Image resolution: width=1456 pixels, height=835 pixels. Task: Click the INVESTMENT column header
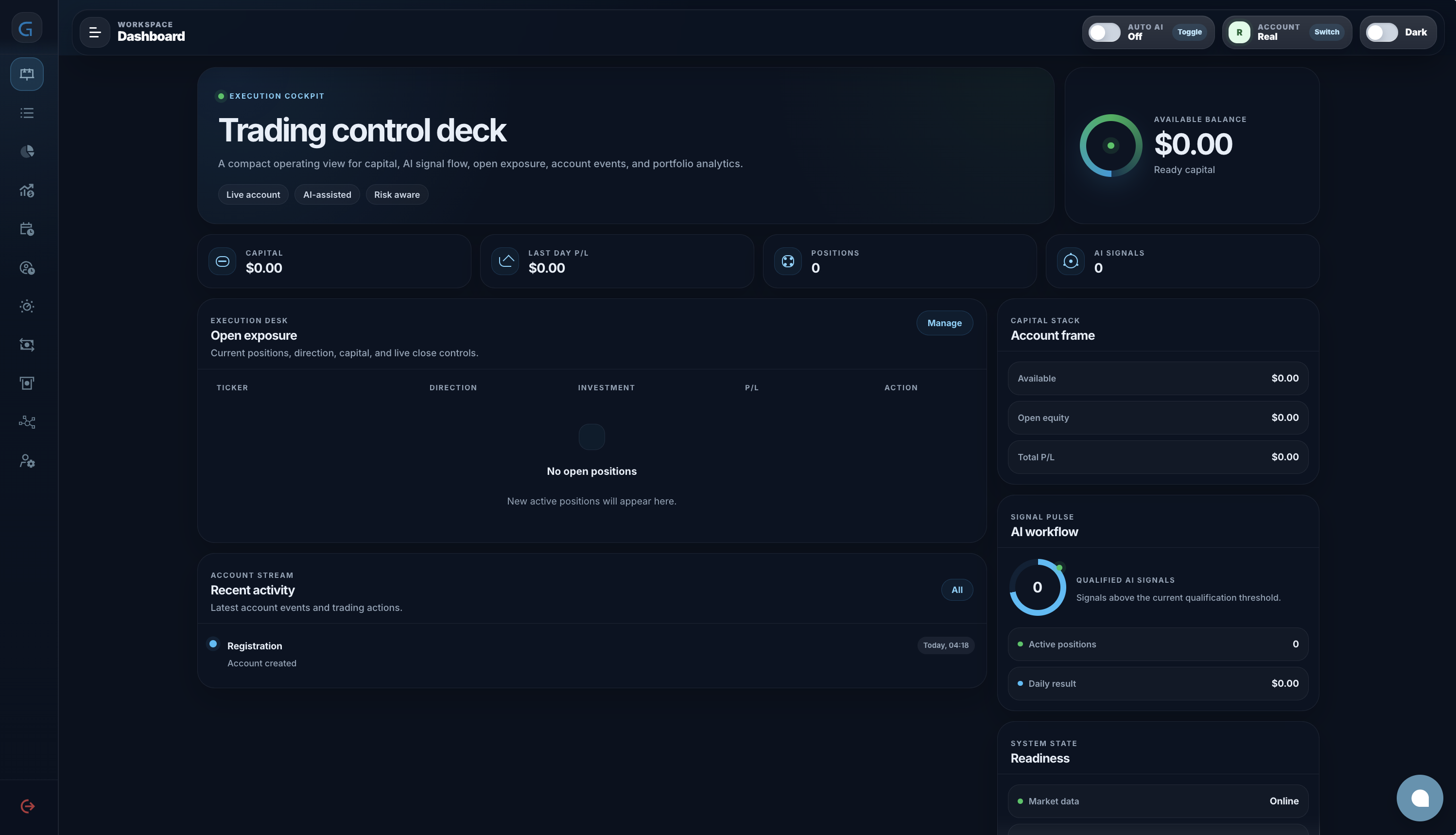point(606,388)
